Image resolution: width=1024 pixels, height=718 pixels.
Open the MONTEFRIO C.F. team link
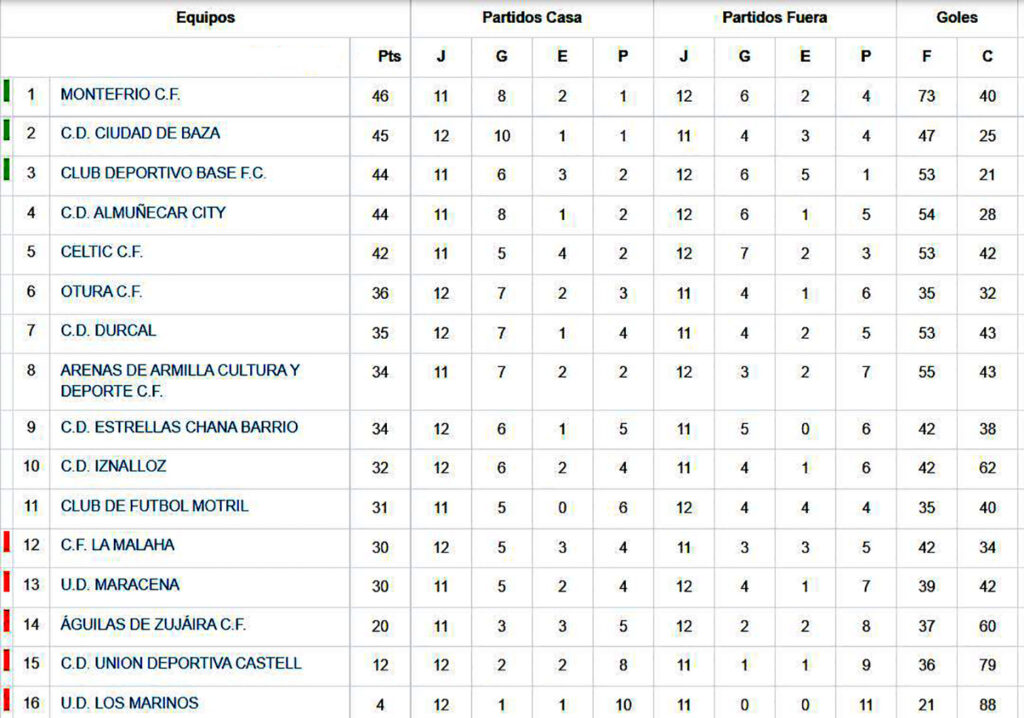pos(120,94)
